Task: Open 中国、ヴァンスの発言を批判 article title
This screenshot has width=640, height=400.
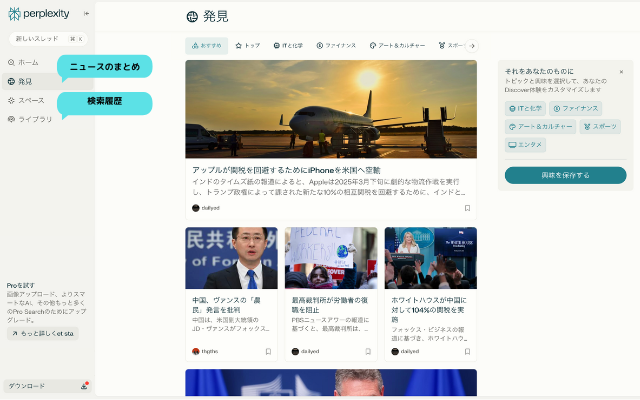Action: [227, 305]
